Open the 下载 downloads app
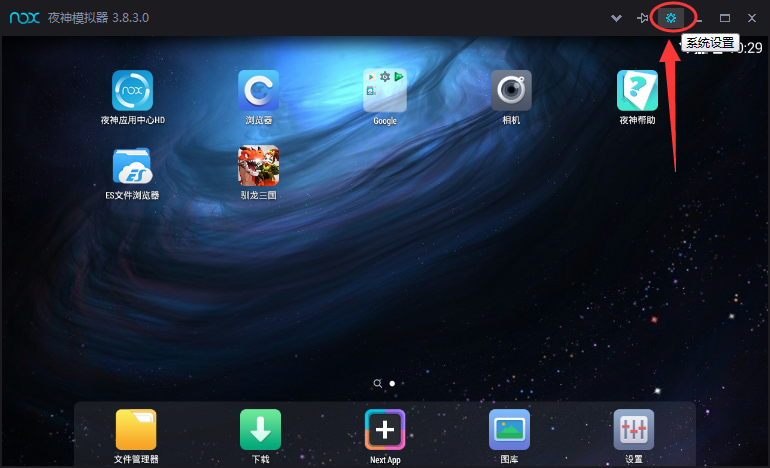The width and height of the screenshot is (770, 468). tap(260, 430)
